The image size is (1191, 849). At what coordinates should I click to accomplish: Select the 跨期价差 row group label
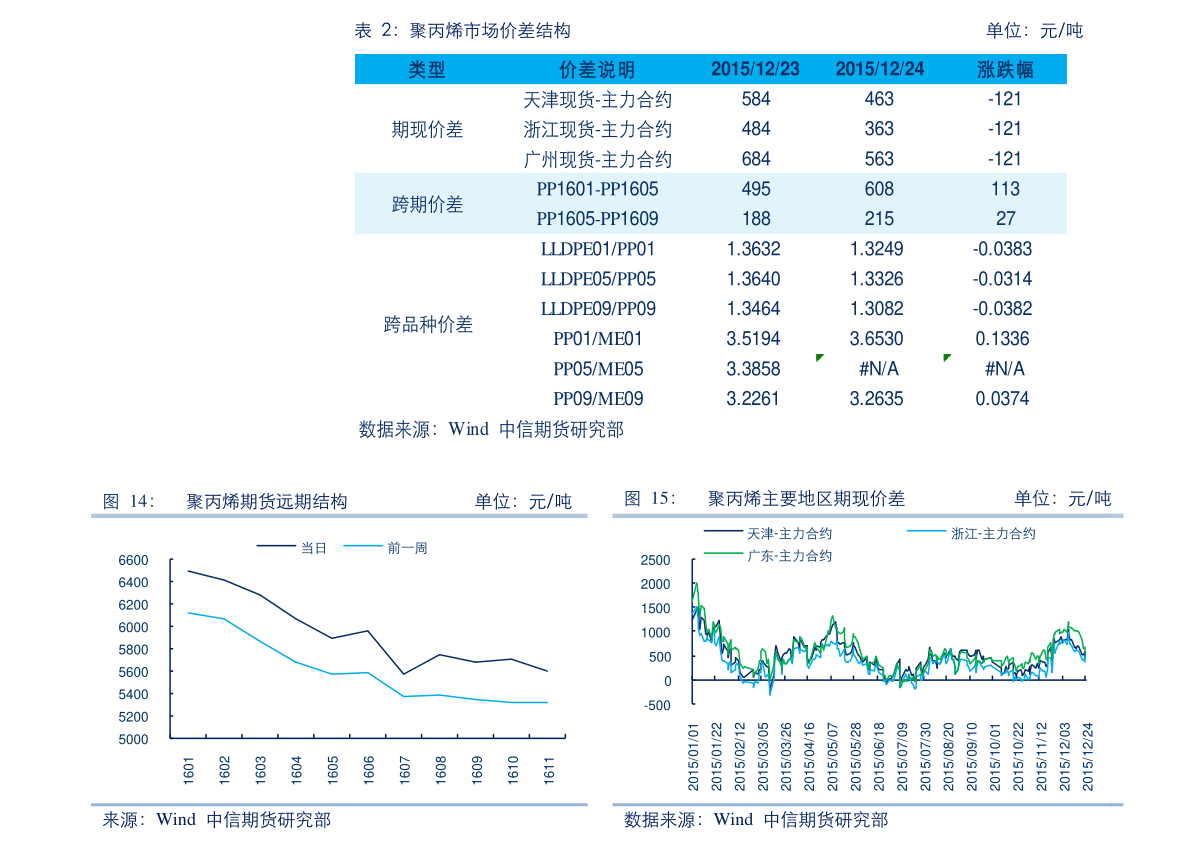point(427,205)
